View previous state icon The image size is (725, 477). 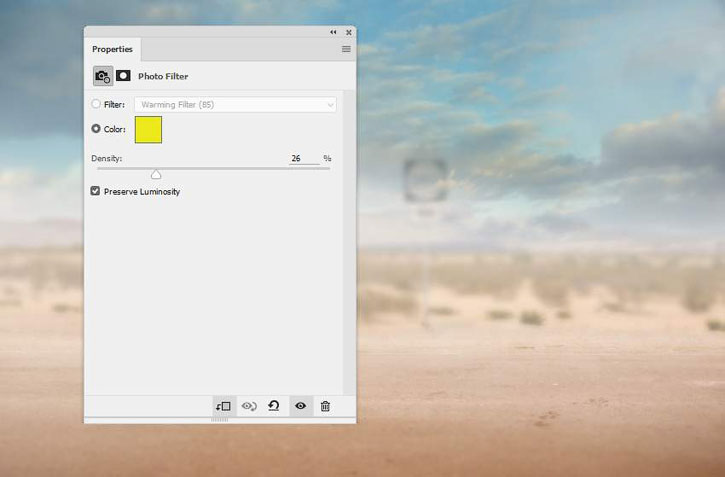pyautogui.click(x=249, y=406)
